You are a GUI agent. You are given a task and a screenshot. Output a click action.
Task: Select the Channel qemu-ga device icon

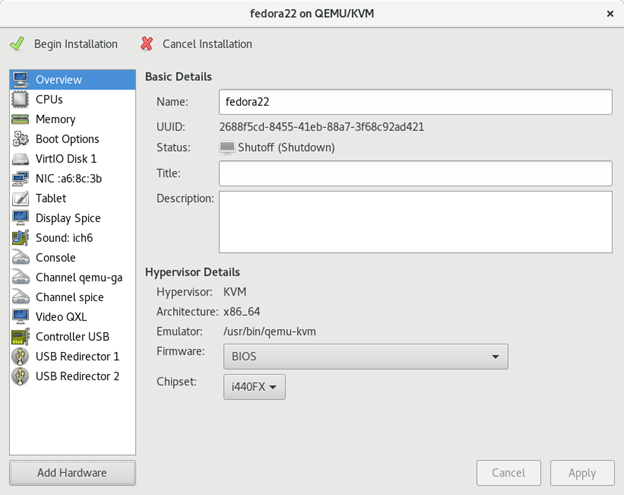(20, 277)
